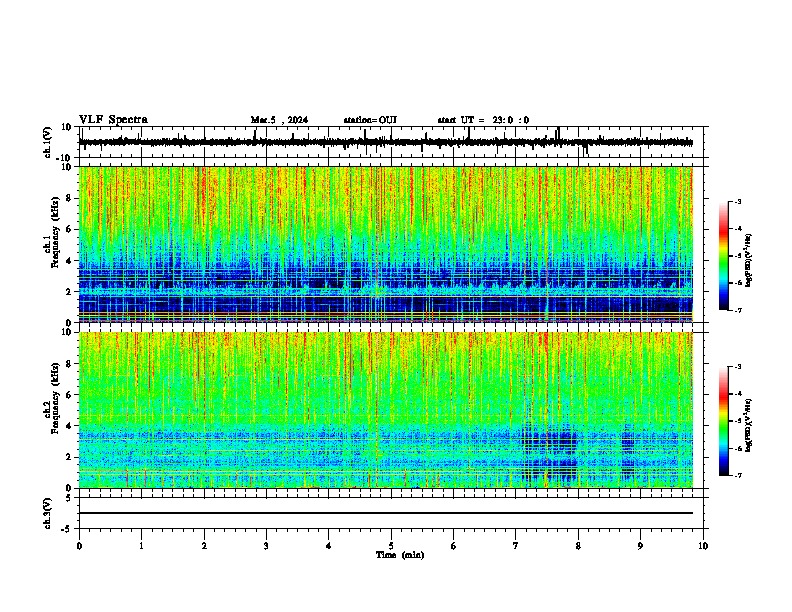Screen dimensions: 792x612
Task: Click the "station=OUJ" header label
Action: (x=370, y=120)
